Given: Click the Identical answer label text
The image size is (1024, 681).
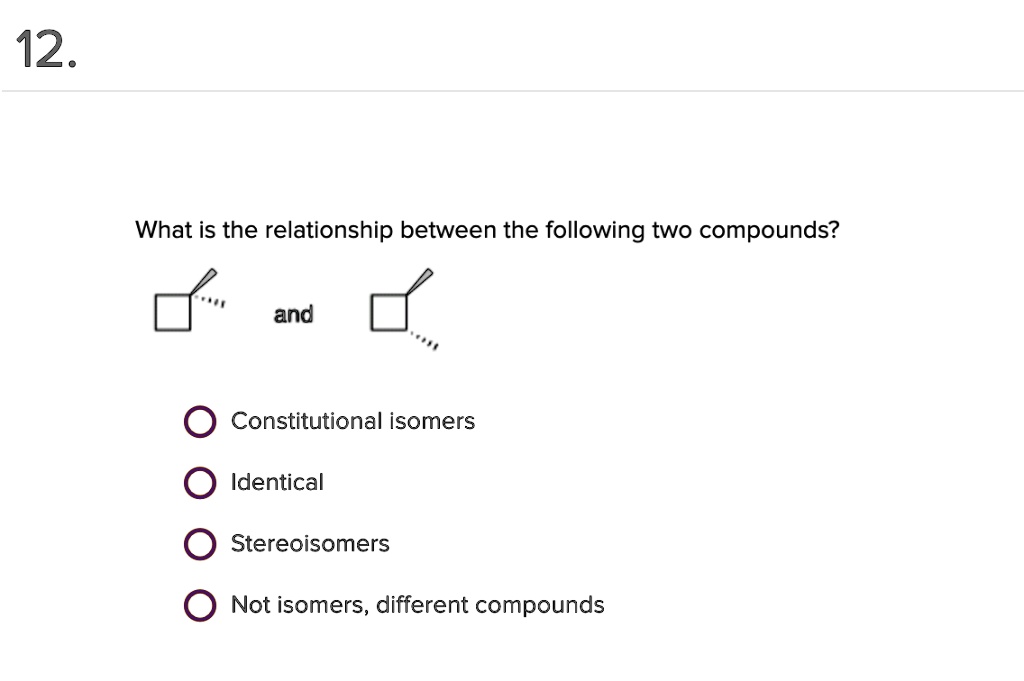Looking at the screenshot, I should click(x=277, y=482).
